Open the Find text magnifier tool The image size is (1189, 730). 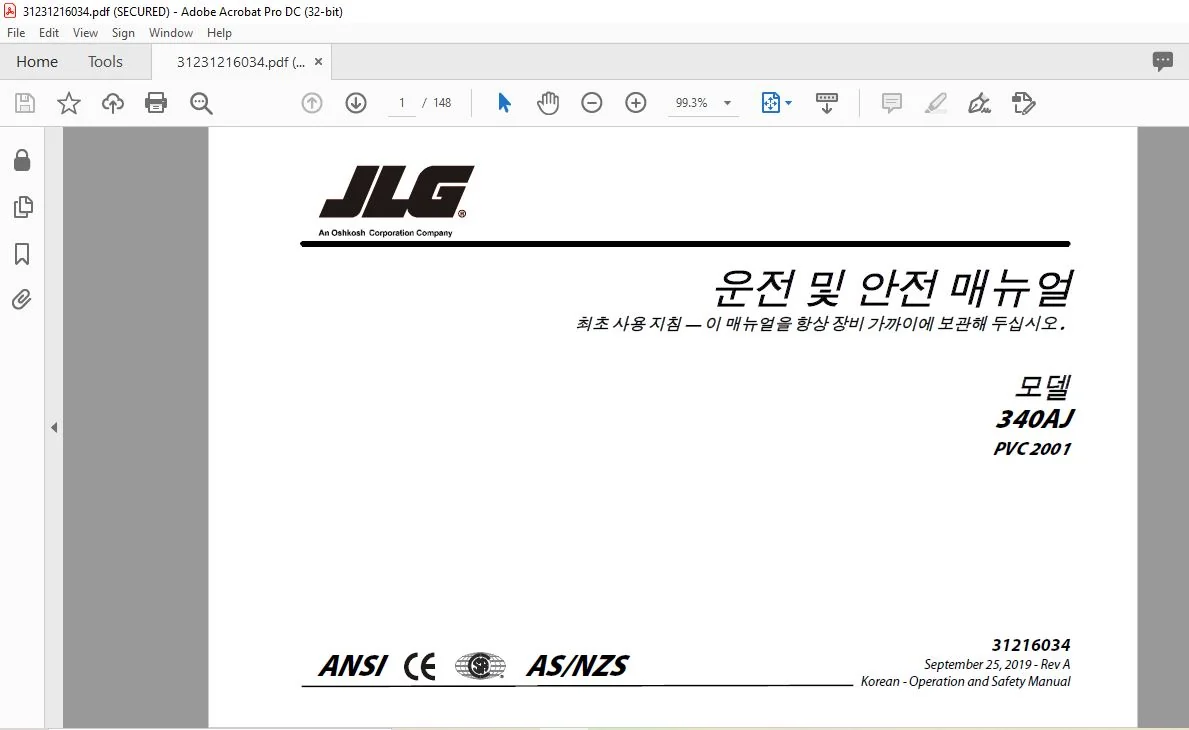click(201, 103)
